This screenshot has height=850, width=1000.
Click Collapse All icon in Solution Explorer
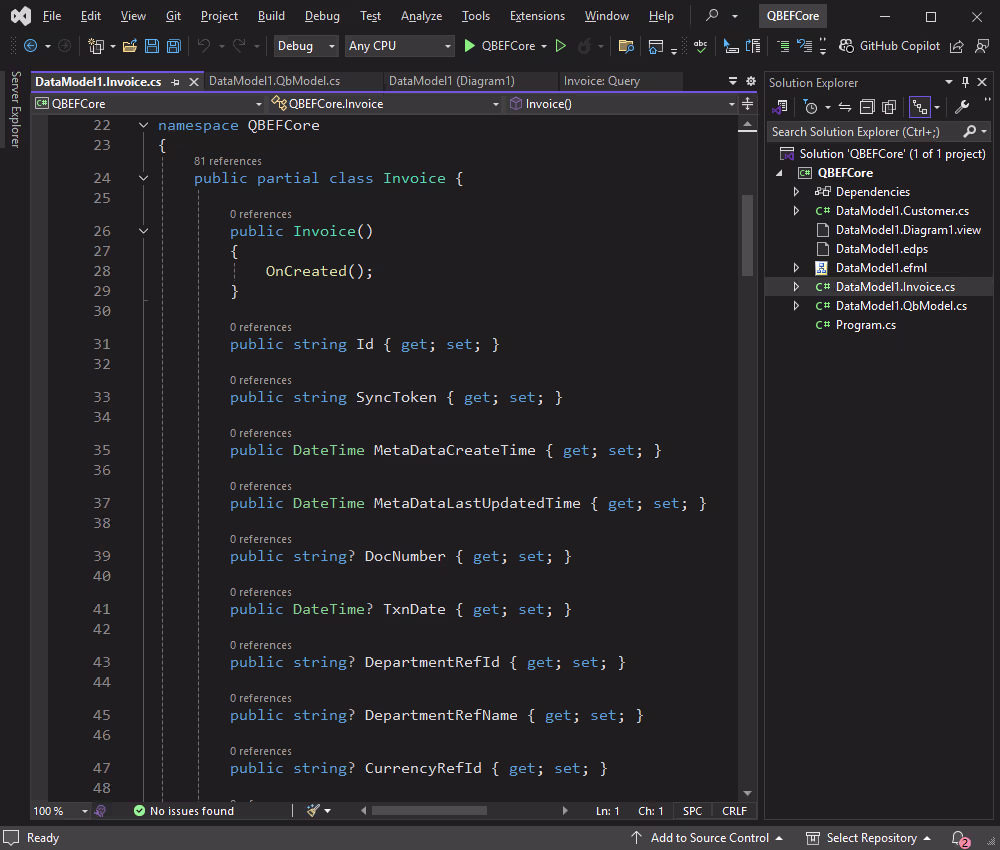867,107
